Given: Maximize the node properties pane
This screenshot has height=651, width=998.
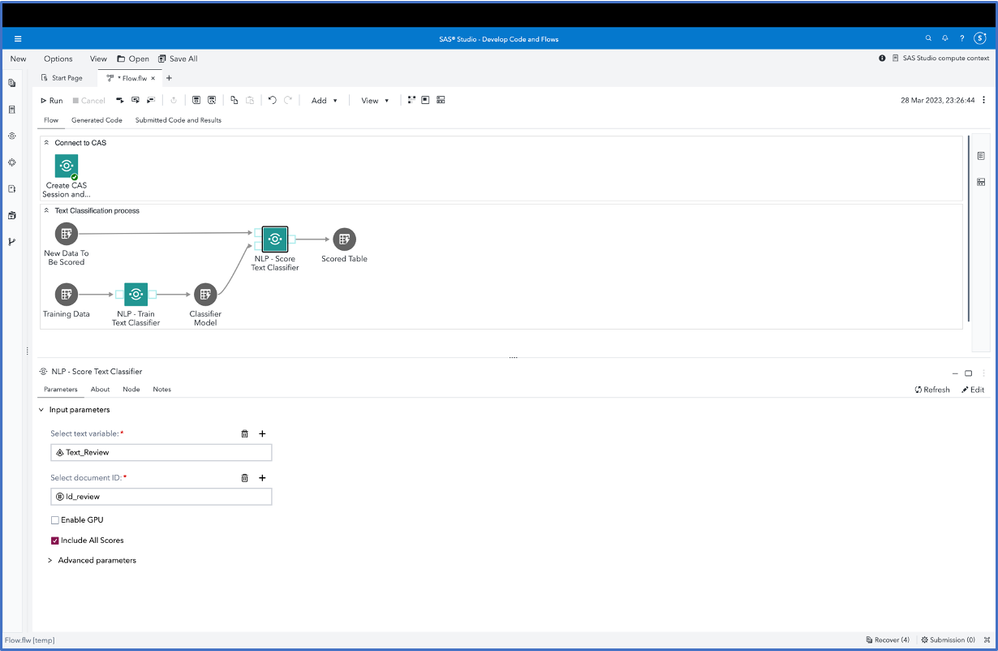Looking at the screenshot, I should (x=968, y=373).
